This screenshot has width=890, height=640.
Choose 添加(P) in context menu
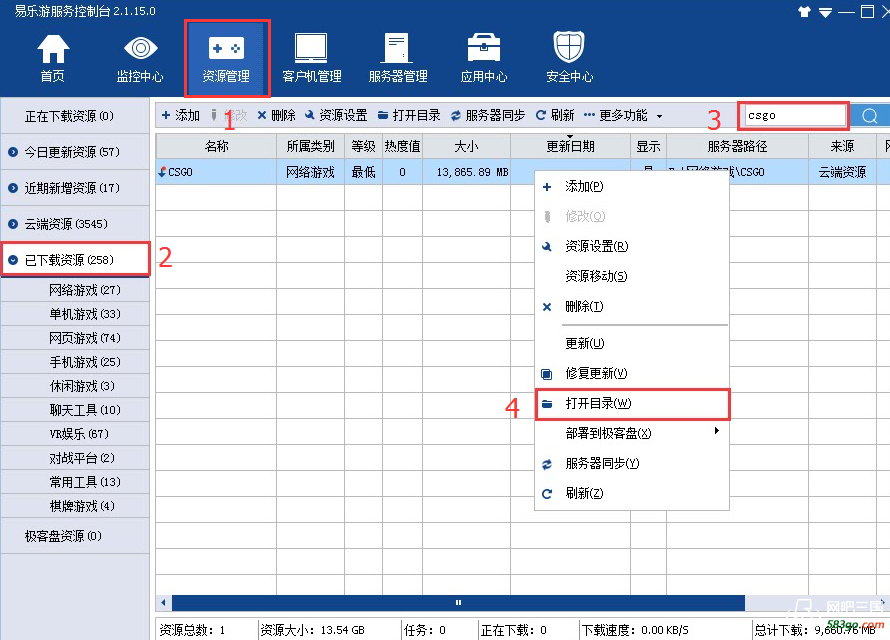(632, 187)
